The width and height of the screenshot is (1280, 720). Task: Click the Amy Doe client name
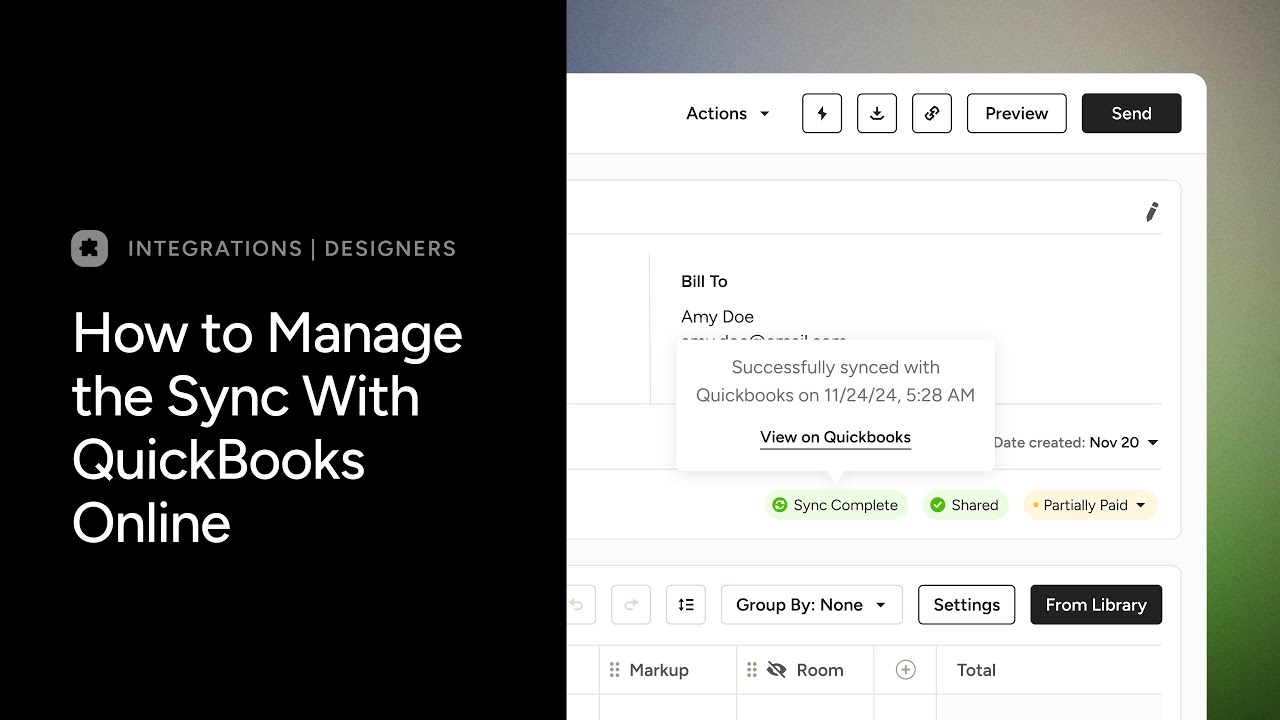[x=717, y=316]
